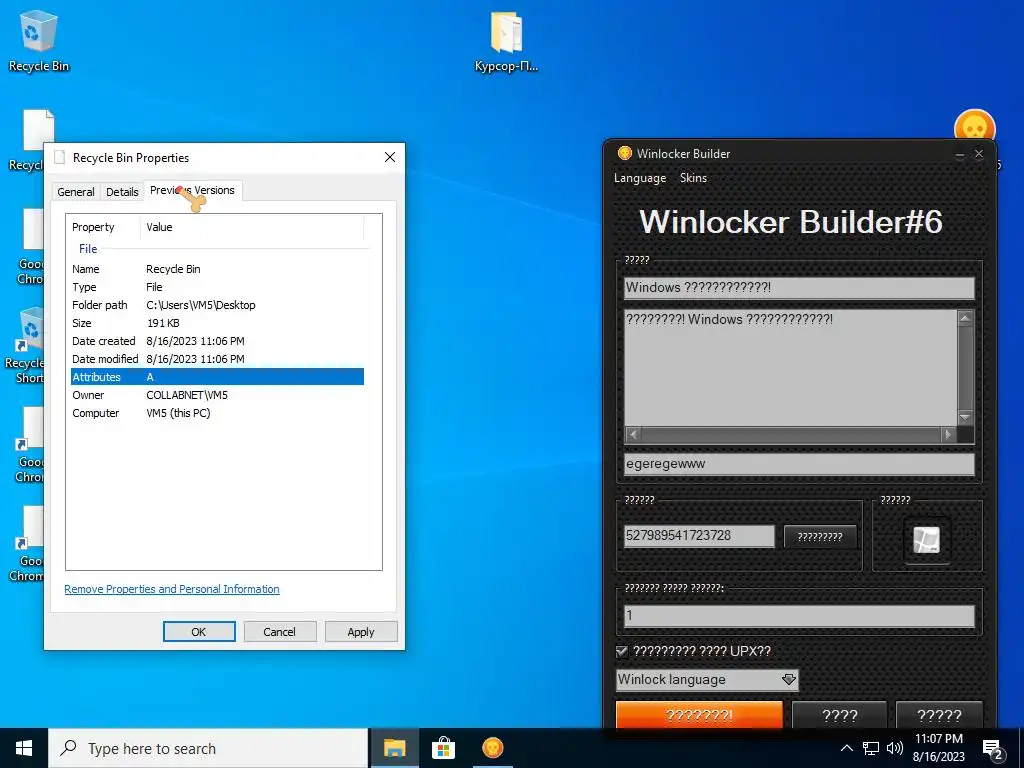Open the volume control tray icon

pos(895,748)
